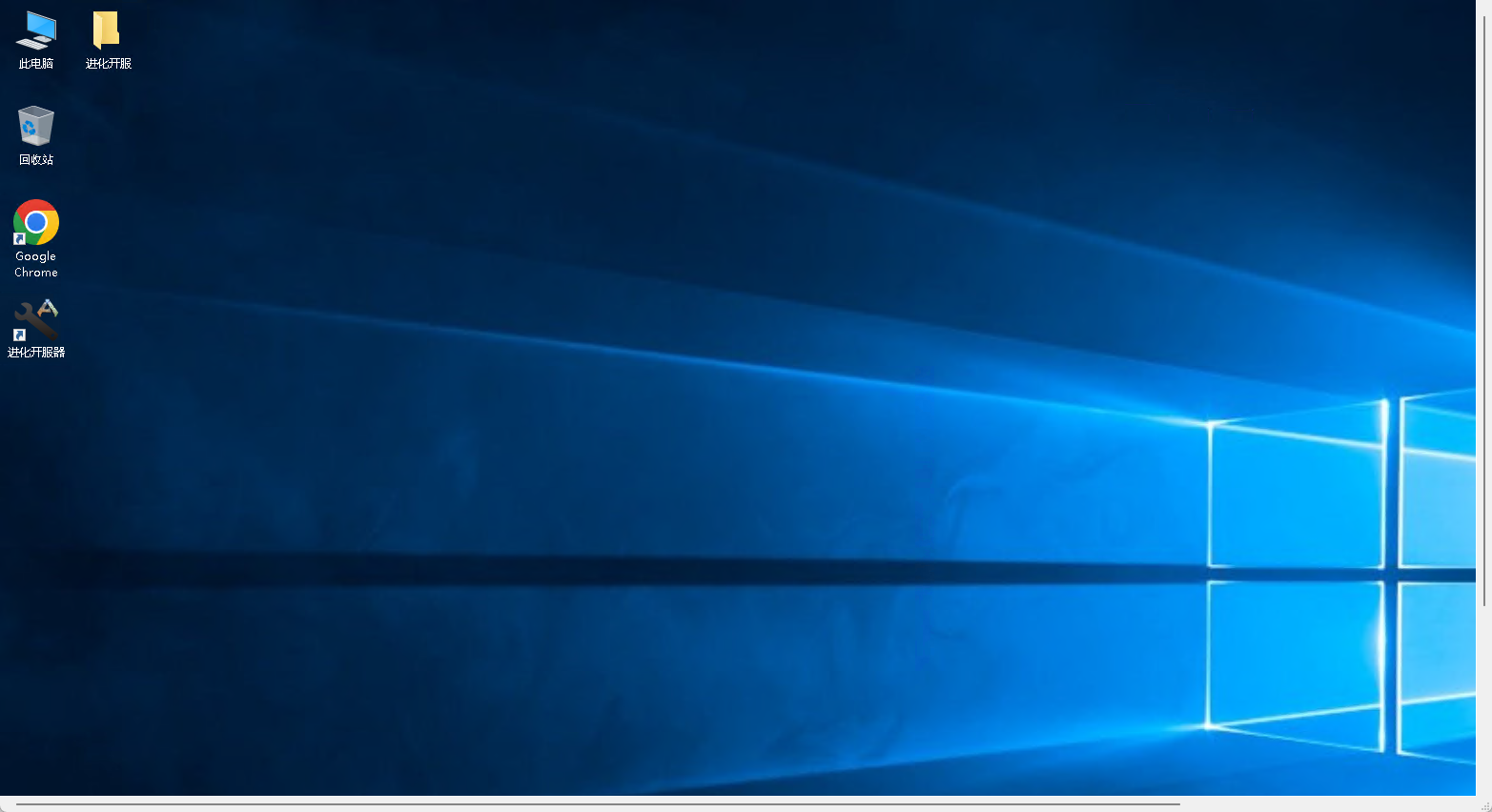Select the 进化开服 folder icon
Viewport: 1492px width, 812px height.
(x=107, y=30)
